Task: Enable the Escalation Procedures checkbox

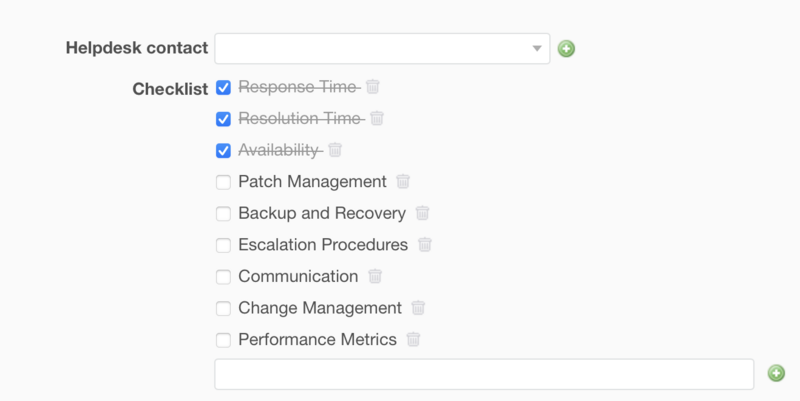Action: [x=223, y=245]
